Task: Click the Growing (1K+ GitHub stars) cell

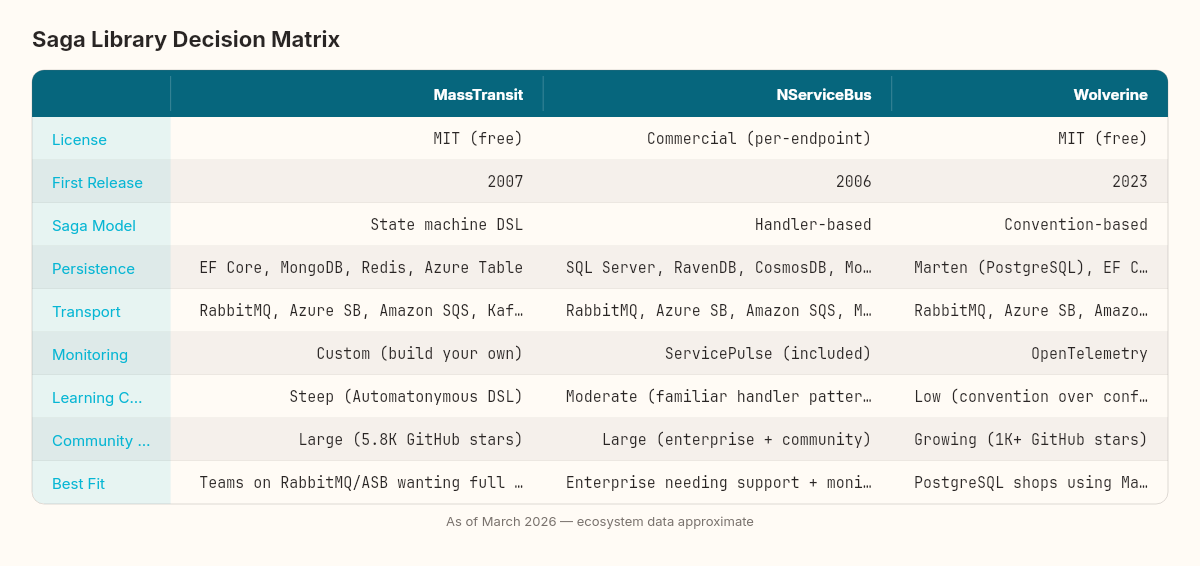Action: [x=1031, y=440]
